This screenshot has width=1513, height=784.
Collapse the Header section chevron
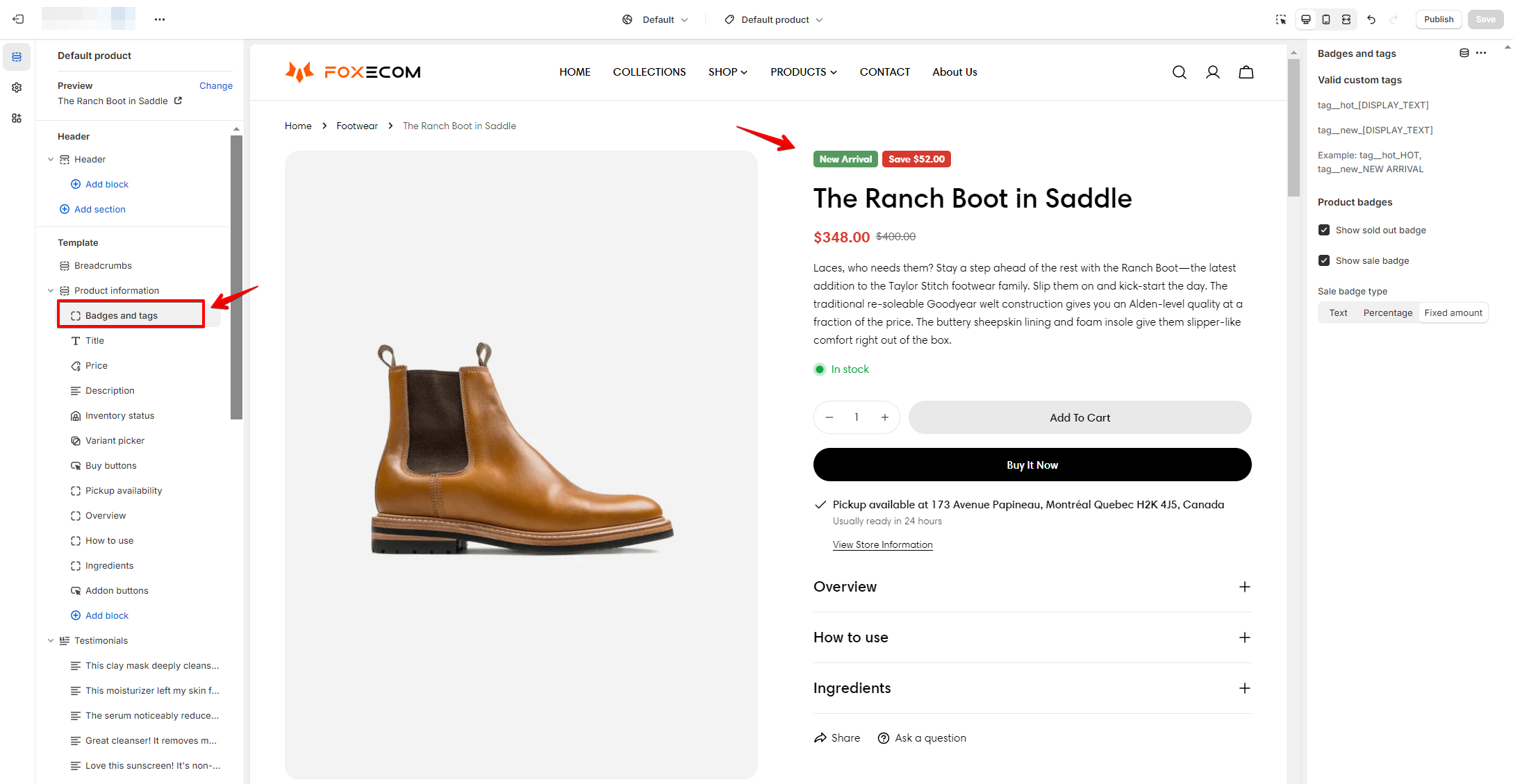point(51,159)
